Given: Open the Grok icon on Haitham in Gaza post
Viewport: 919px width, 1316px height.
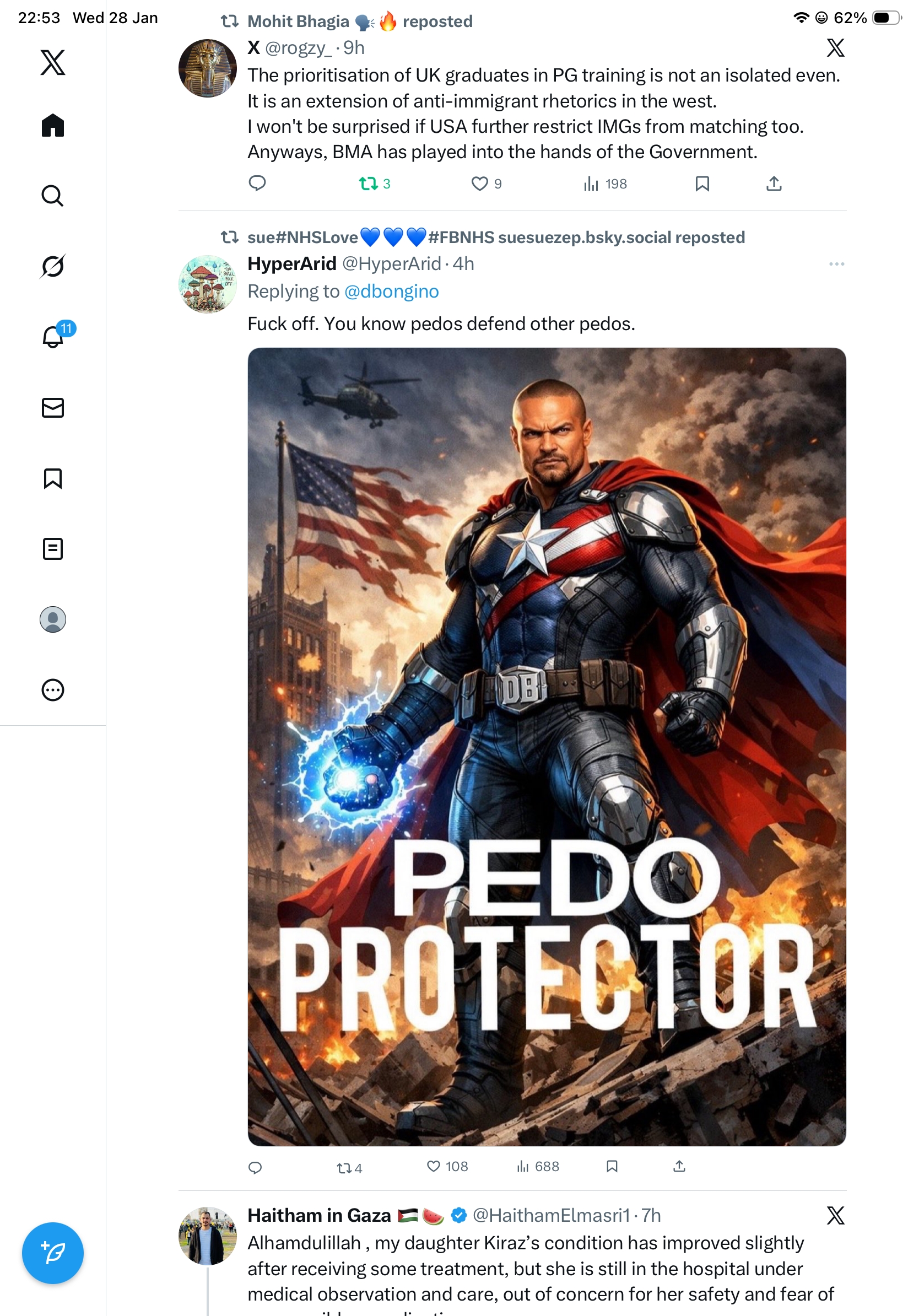Looking at the screenshot, I should click(x=835, y=1215).
